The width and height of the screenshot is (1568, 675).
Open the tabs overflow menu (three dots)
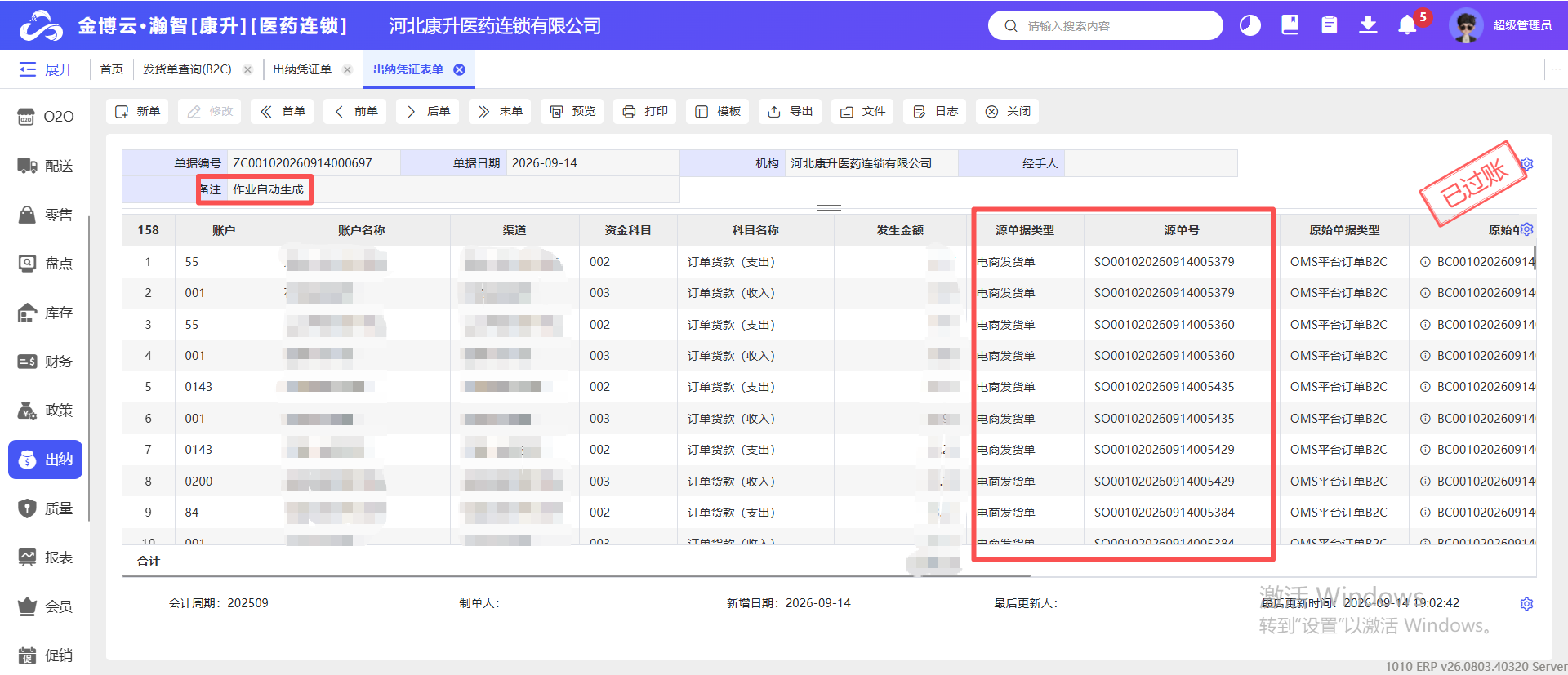click(1556, 69)
